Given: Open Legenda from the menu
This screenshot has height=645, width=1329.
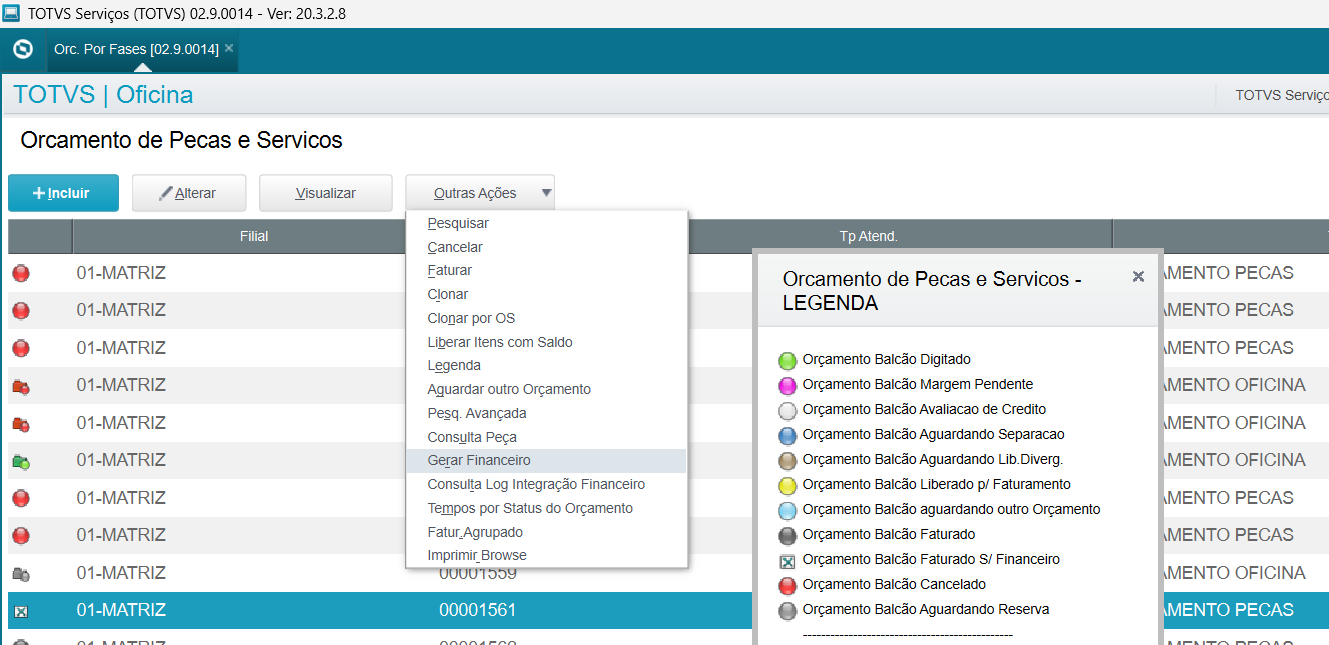Looking at the screenshot, I should point(546,366).
